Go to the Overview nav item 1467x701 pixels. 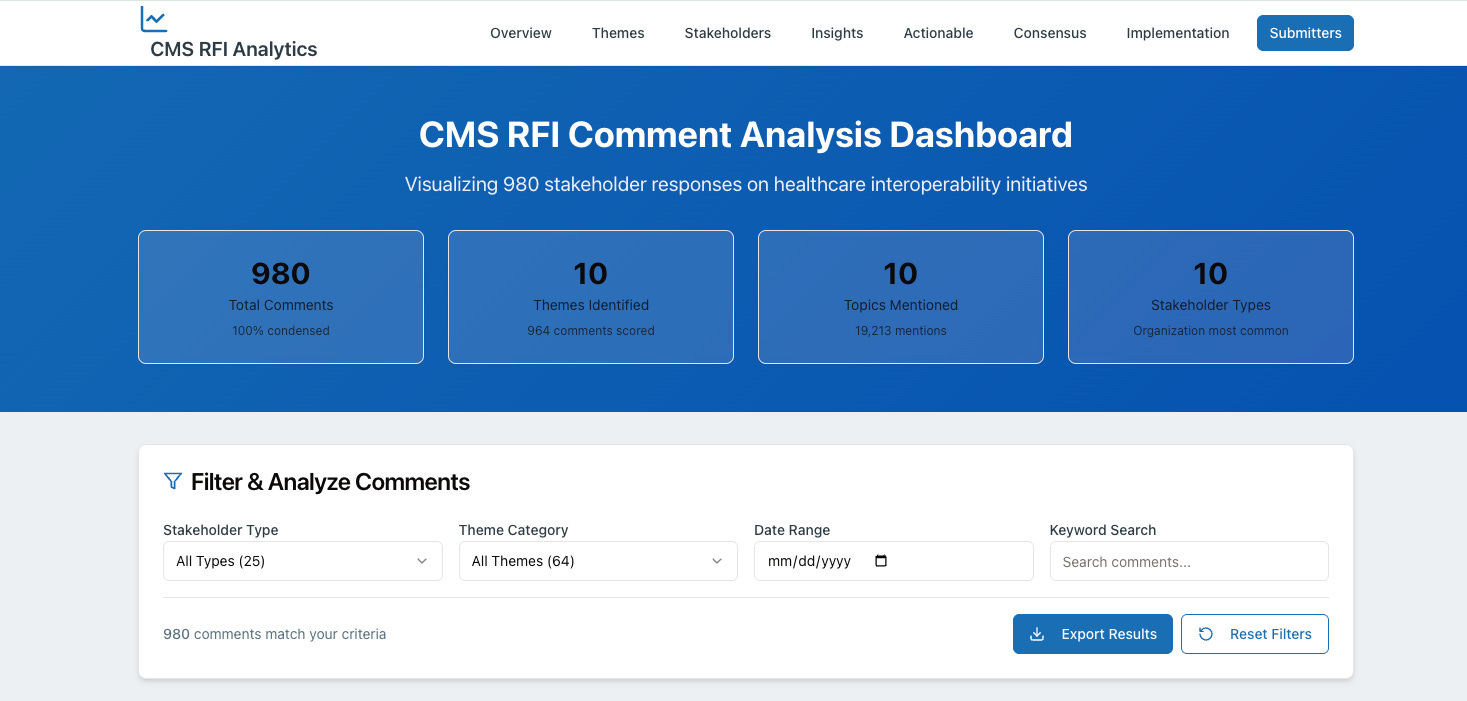click(521, 33)
